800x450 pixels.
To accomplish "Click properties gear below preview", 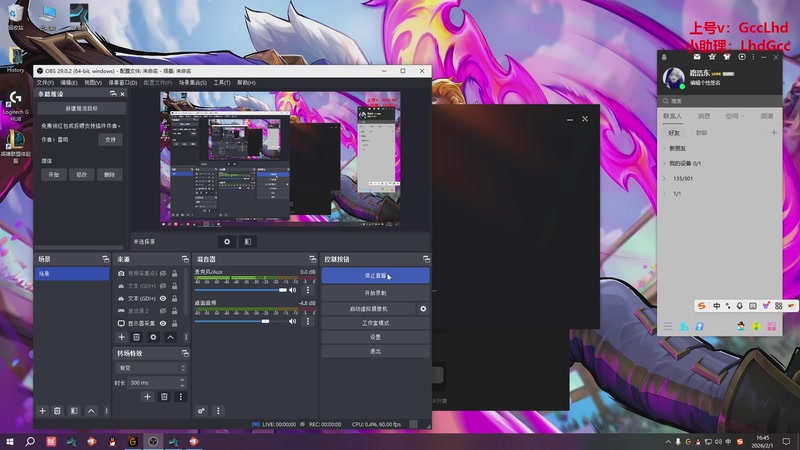I will [x=227, y=242].
